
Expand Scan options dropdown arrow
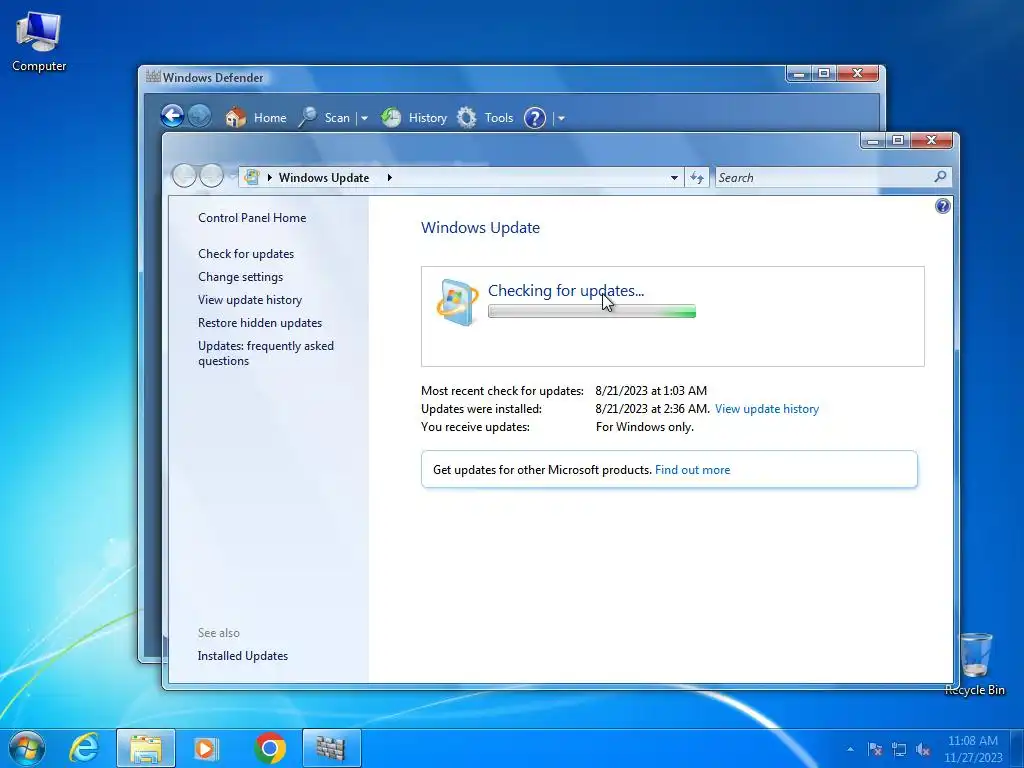coord(364,118)
